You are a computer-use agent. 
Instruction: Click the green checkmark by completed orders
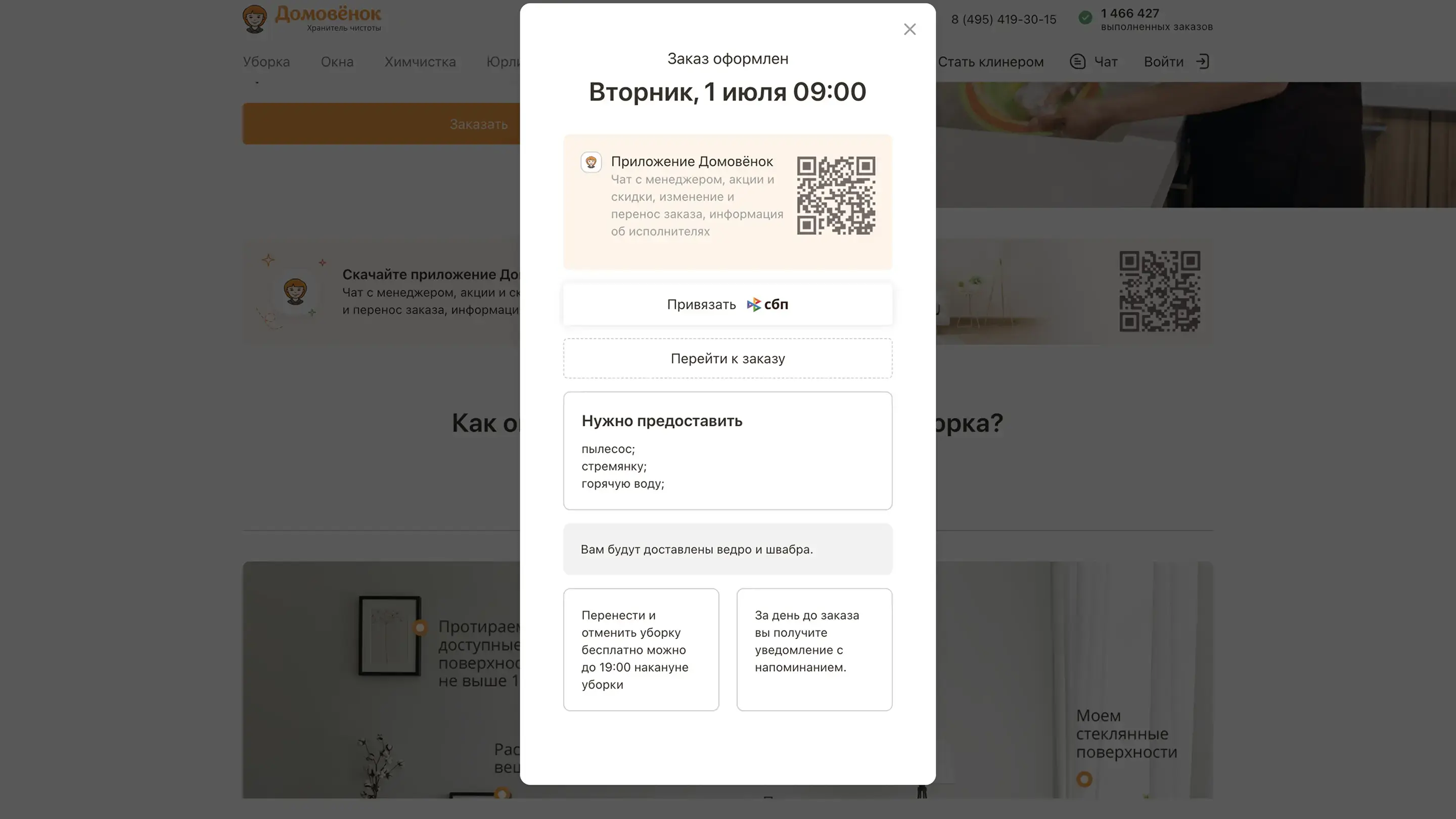1085,18
